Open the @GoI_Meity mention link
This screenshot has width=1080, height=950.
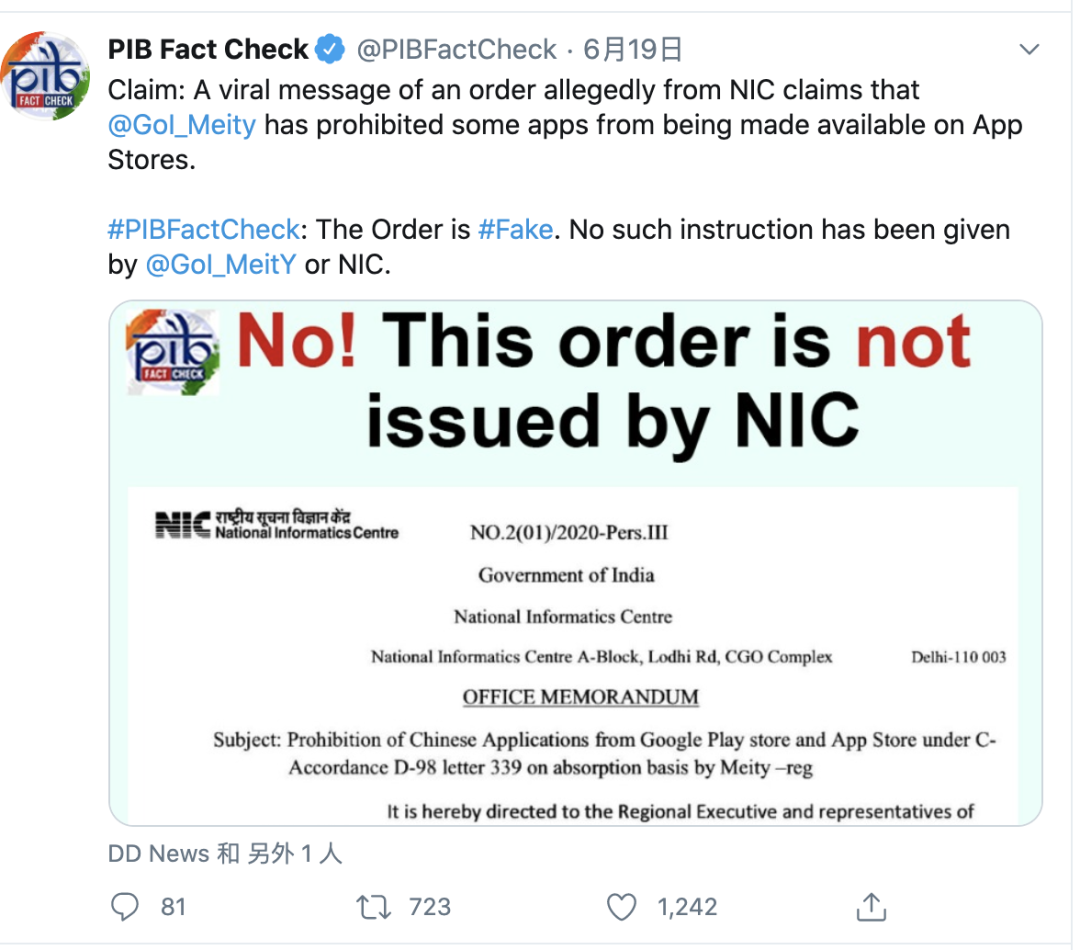[x=184, y=125]
